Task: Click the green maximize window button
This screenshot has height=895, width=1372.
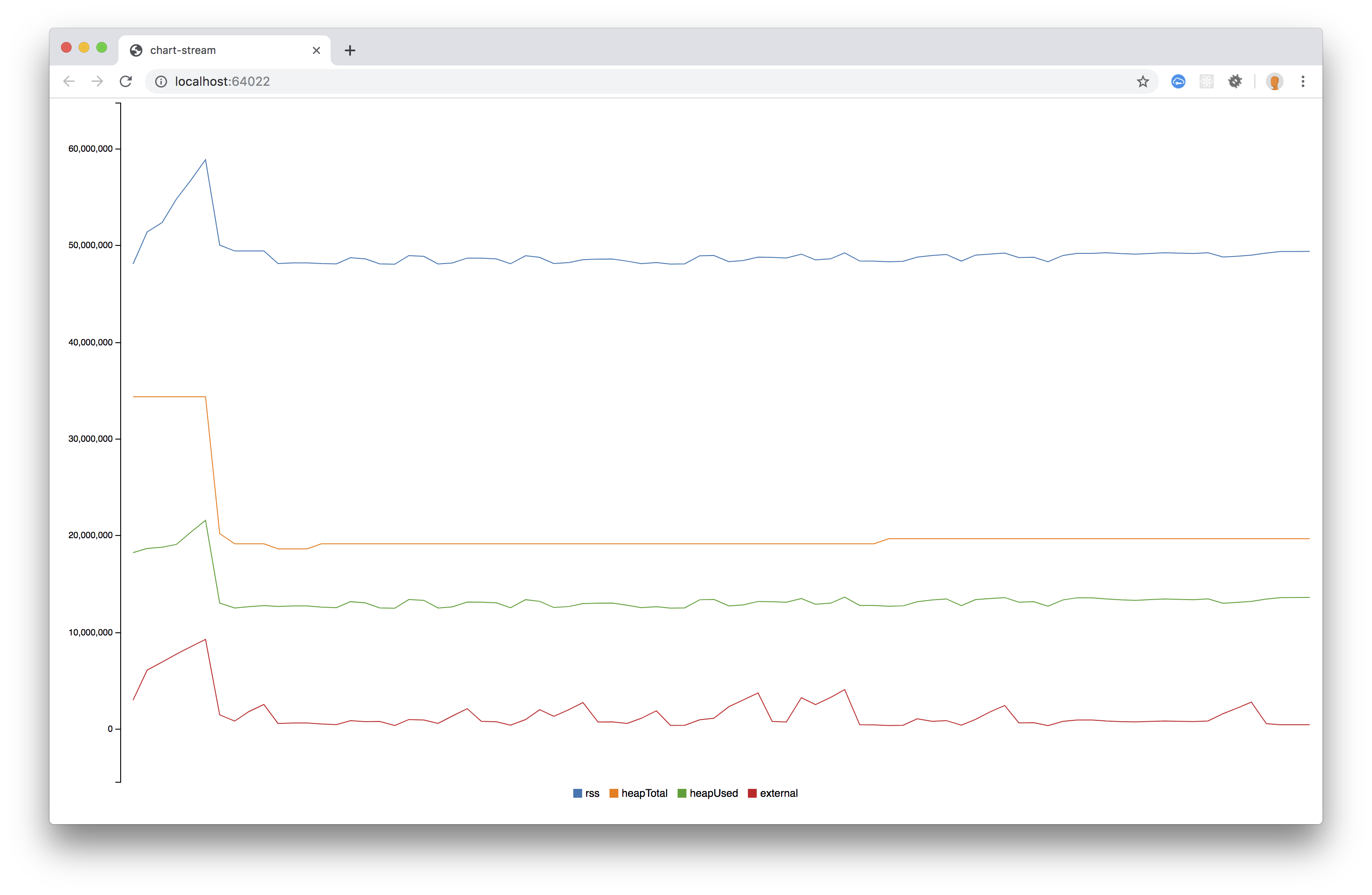Action: (102, 47)
